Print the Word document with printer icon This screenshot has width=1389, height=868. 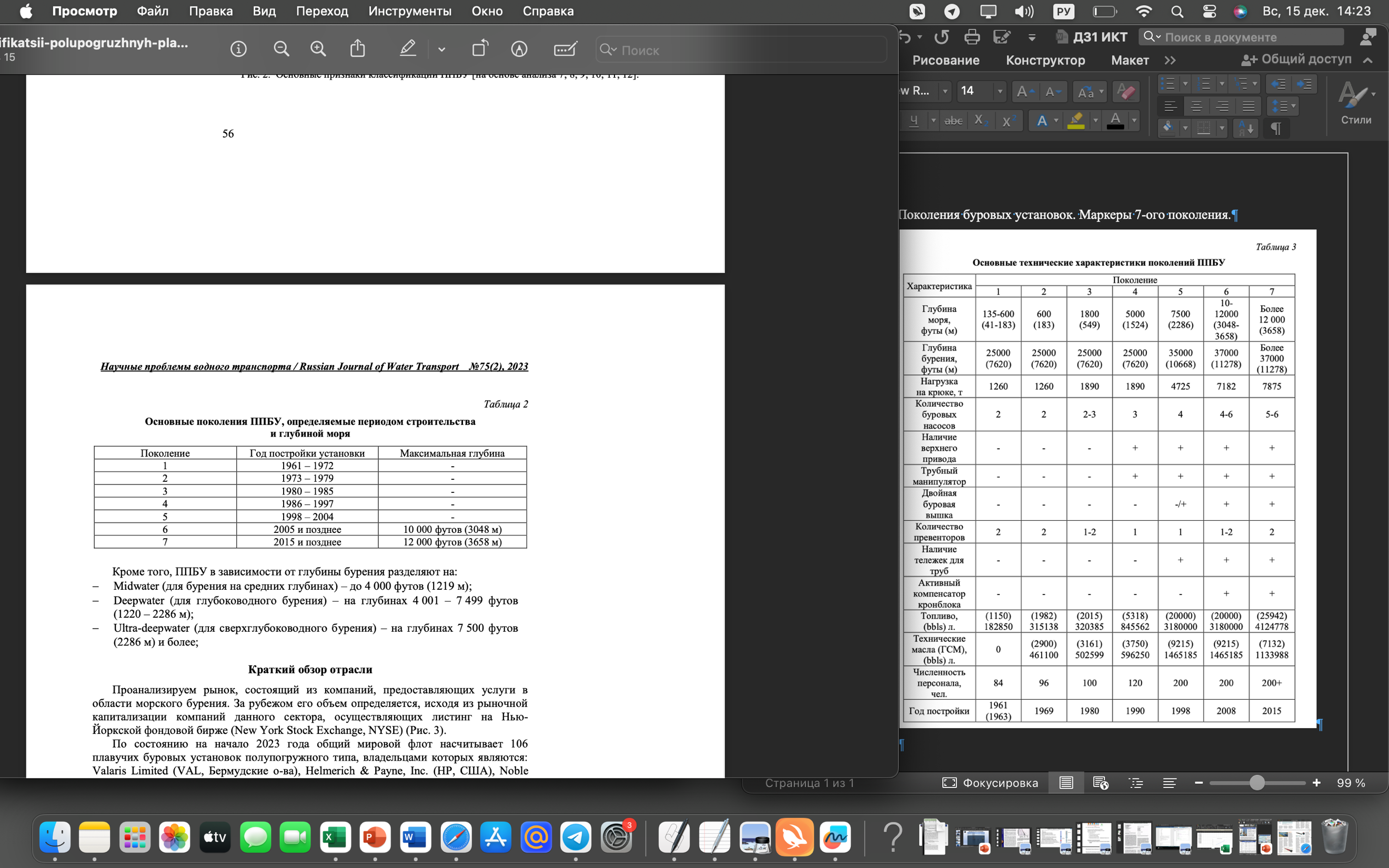pos(972,37)
